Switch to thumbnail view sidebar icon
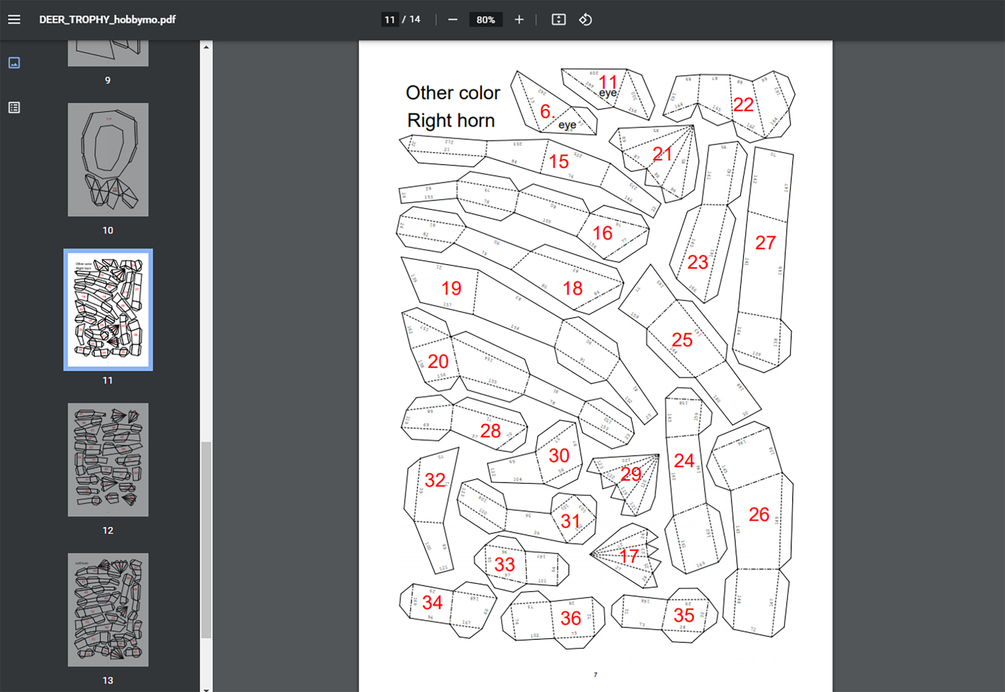This screenshot has height=692, width=1005. click(14, 63)
